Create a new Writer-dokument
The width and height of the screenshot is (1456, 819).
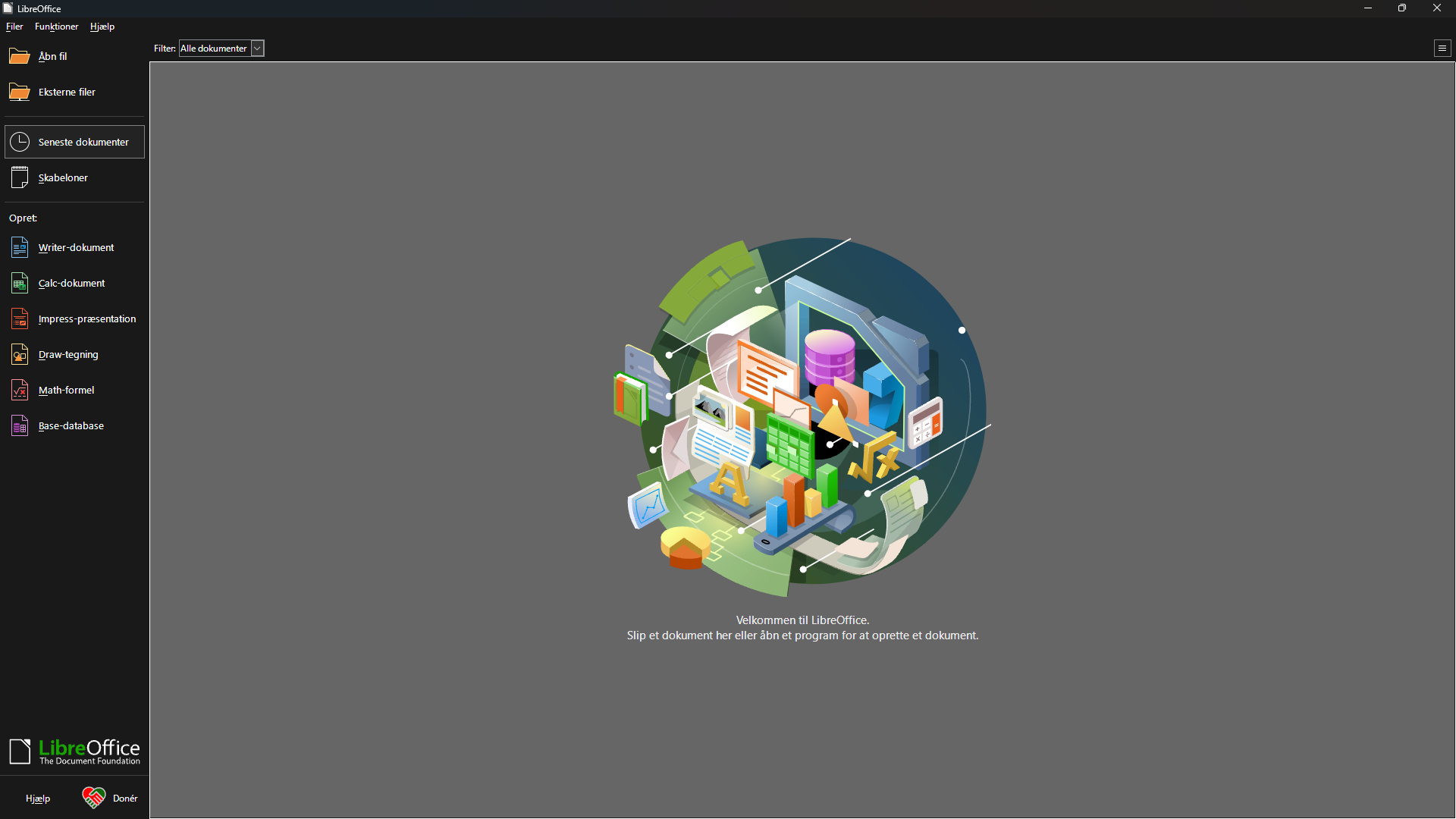[75, 248]
